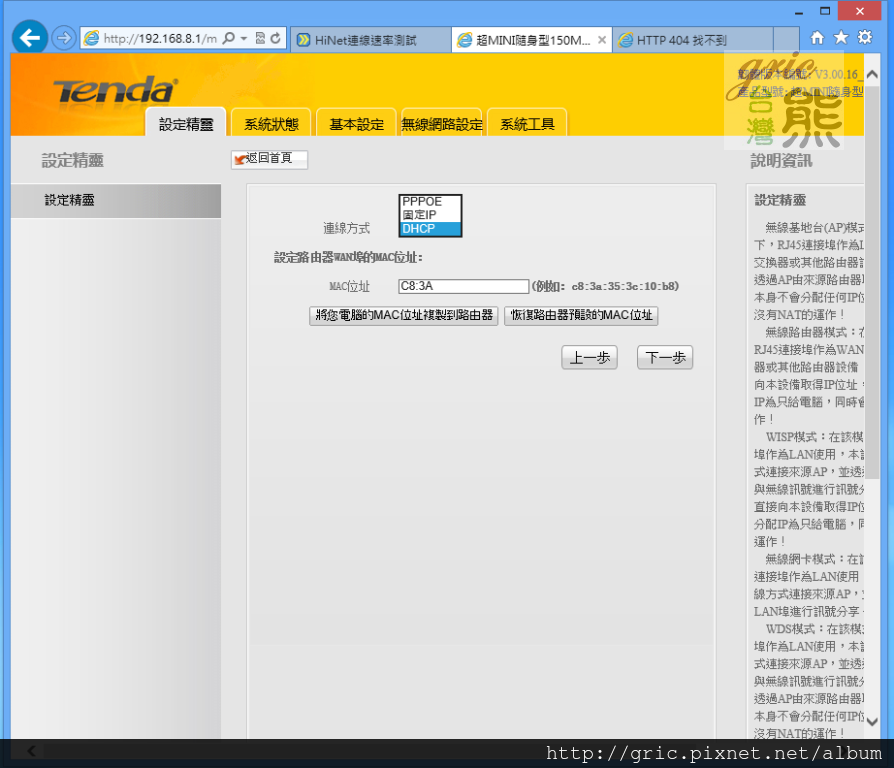Click the compatibility view icon
This screenshot has width=894, height=768.
[x=260, y=38]
